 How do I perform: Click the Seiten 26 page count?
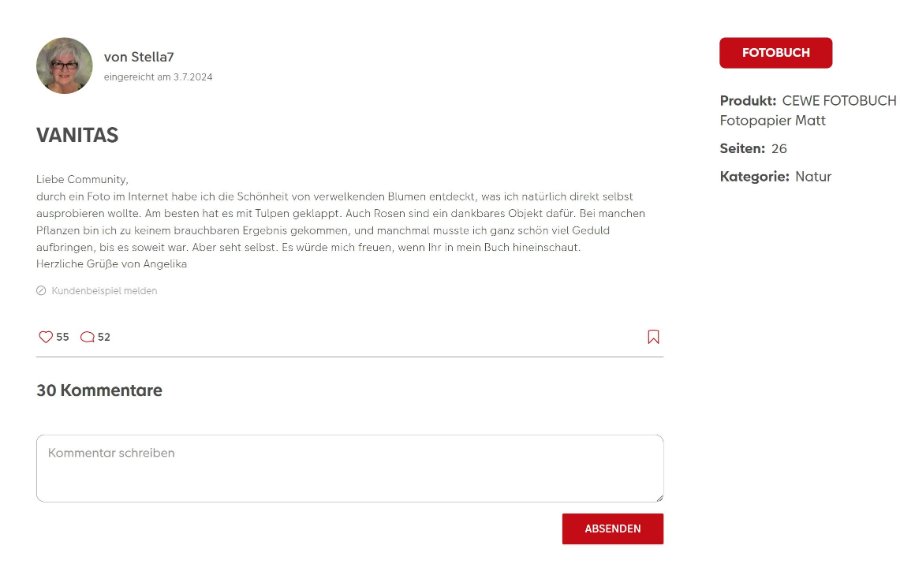pyautogui.click(x=779, y=149)
